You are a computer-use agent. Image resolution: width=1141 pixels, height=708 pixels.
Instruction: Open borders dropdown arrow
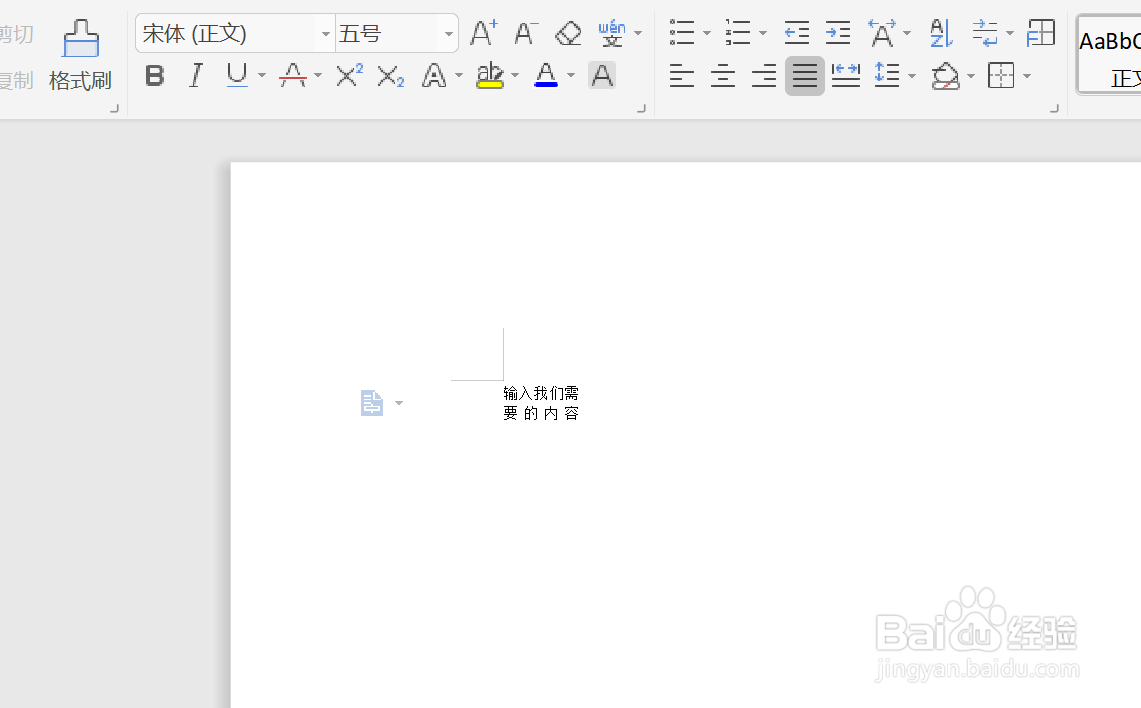(1027, 76)
